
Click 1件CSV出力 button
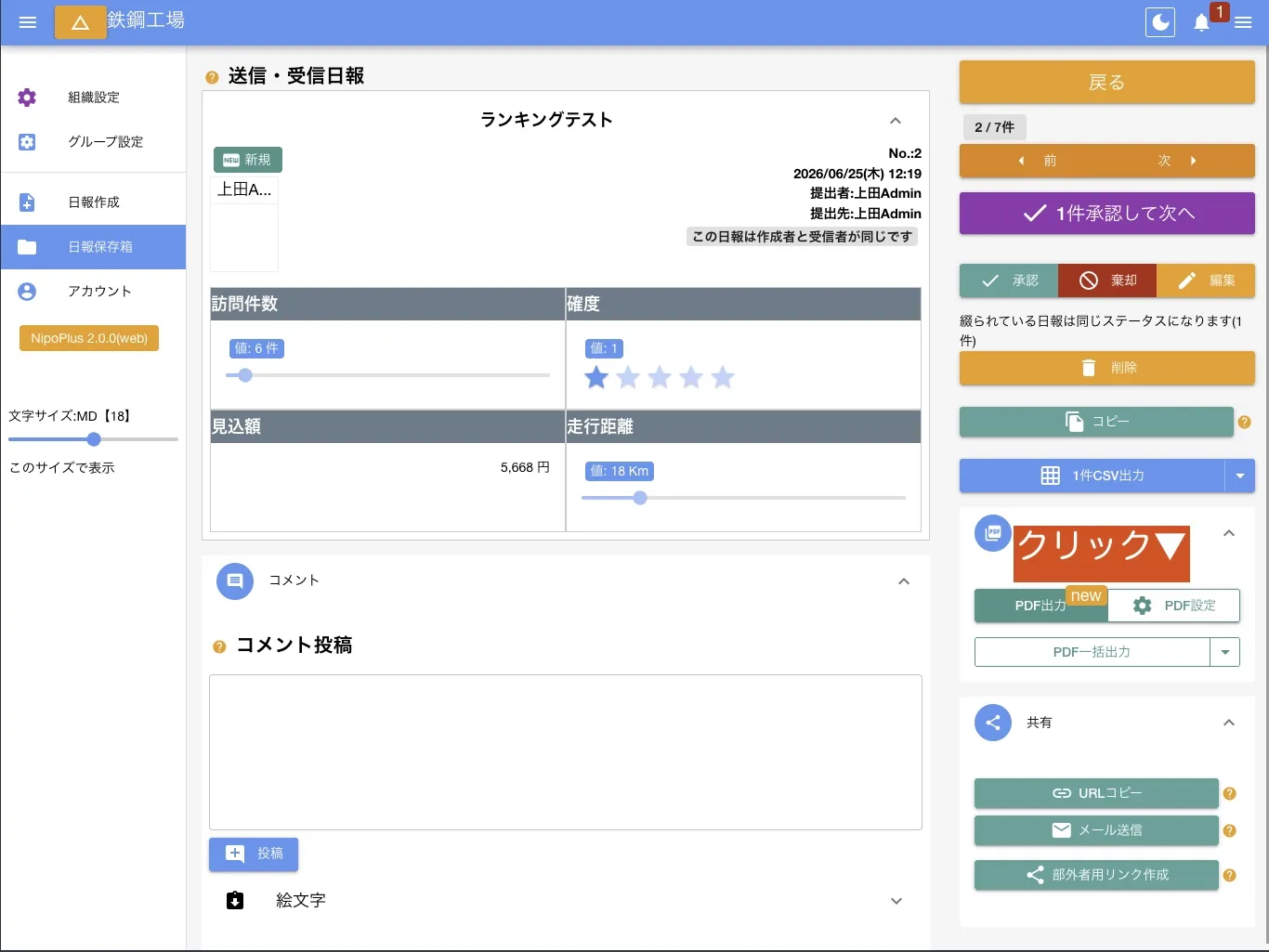tap(1092, 476)
